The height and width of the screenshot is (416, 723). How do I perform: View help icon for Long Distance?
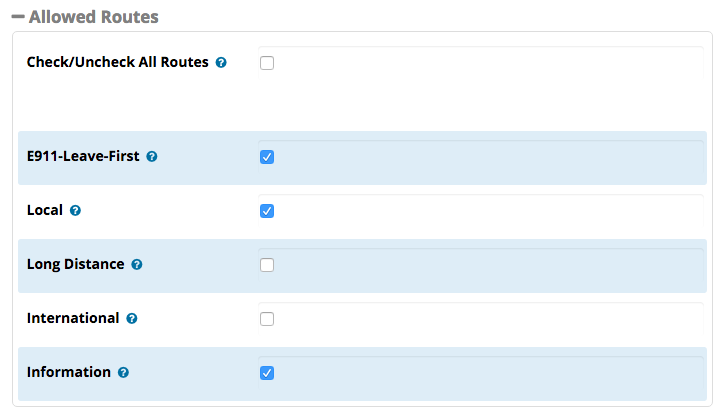pos(137,265)
